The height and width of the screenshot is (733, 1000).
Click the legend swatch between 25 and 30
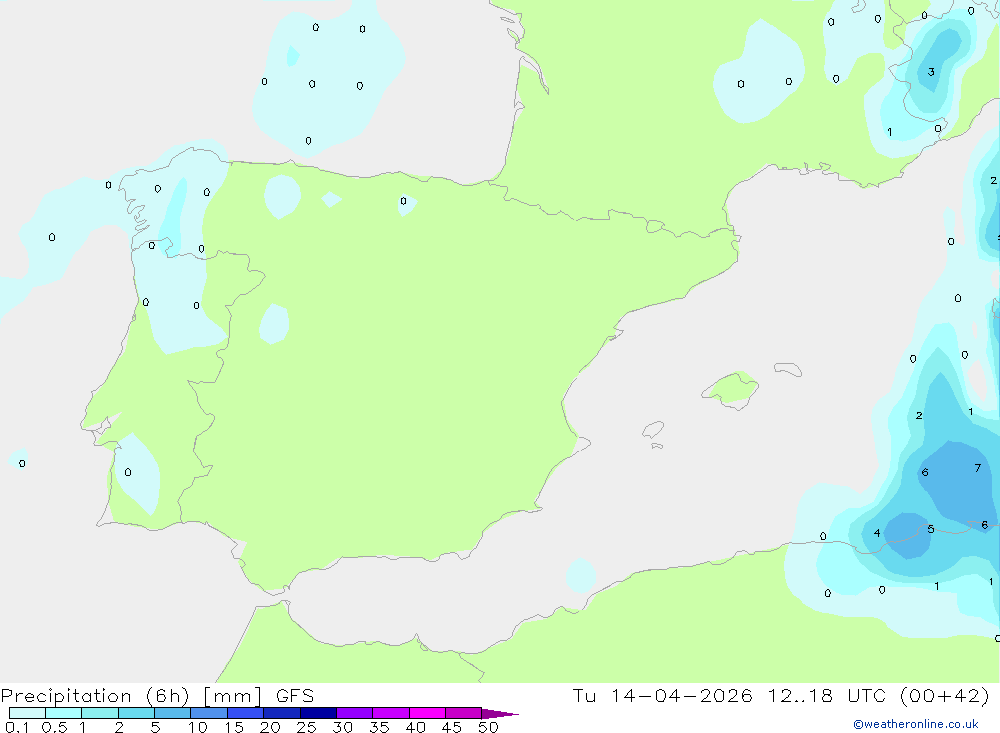(x=318, y=713)
